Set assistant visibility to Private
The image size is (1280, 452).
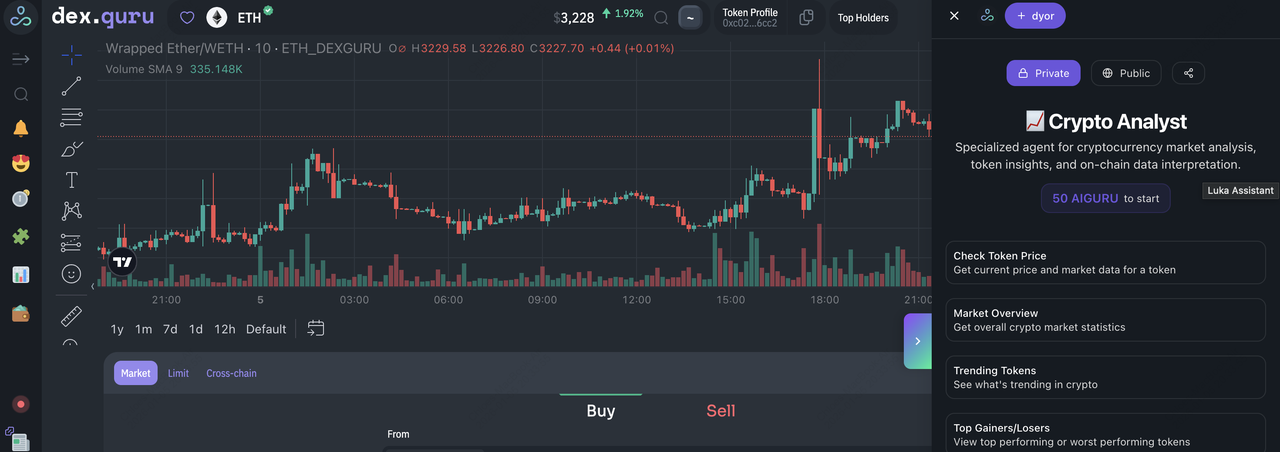coord(1042,73)
